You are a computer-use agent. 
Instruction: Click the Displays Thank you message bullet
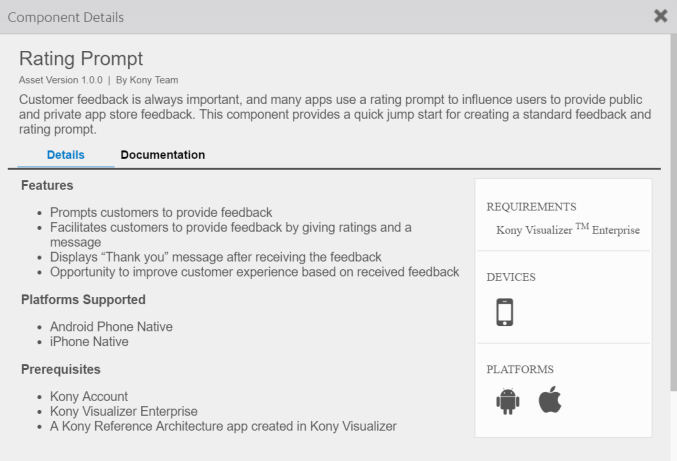[215, 257]
